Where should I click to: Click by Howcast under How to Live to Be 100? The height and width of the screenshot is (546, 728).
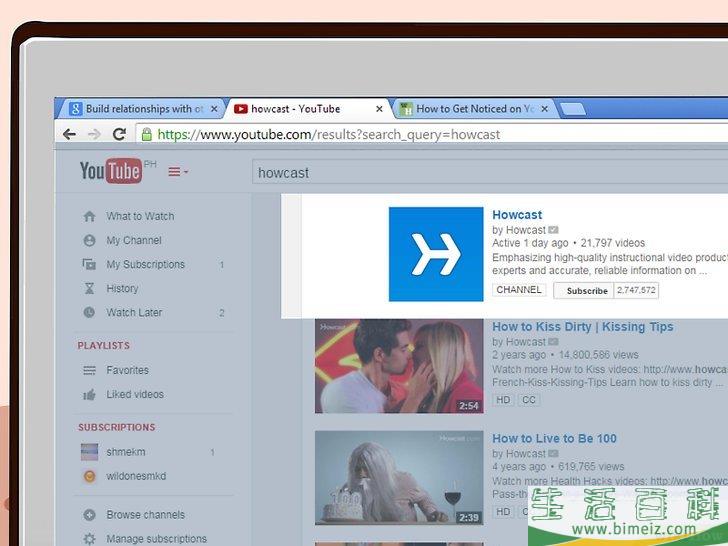click(x=519, y=454)
